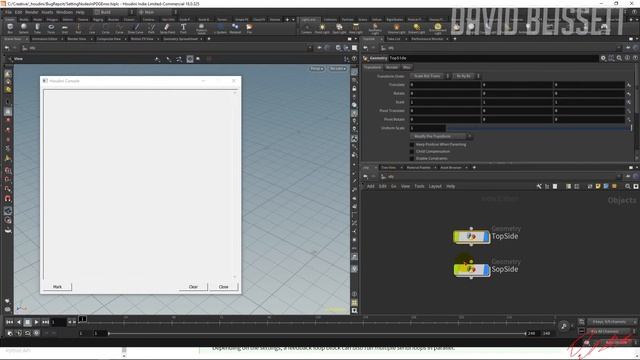640x360 pixels.
Task: Add a Point Light from shelf
Action: point(322,28)
